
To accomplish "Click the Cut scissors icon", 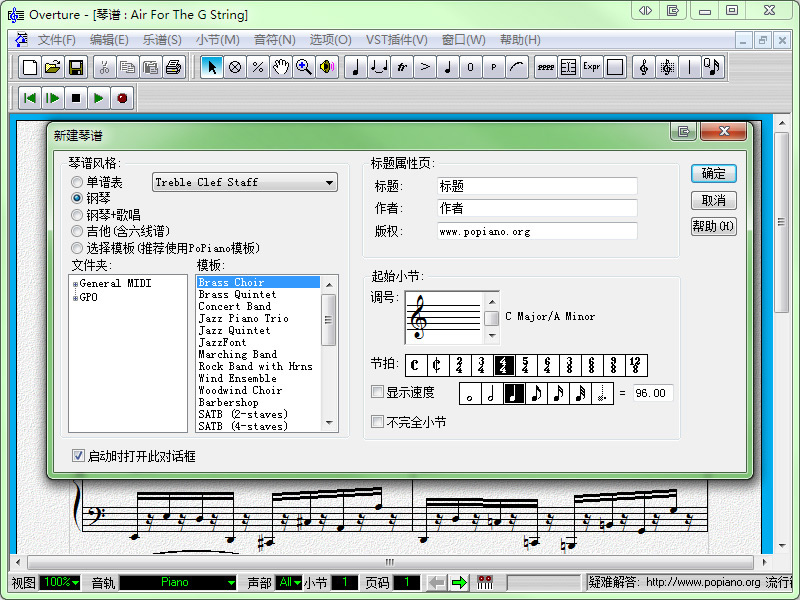I will pyautogui.click(x=105, y=67).
